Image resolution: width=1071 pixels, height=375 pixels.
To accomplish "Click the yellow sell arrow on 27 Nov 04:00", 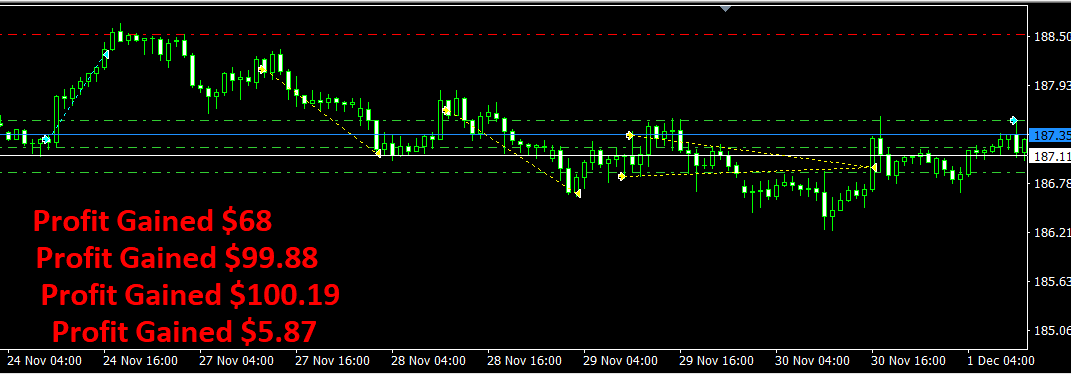I will click(x=262, y=69).
